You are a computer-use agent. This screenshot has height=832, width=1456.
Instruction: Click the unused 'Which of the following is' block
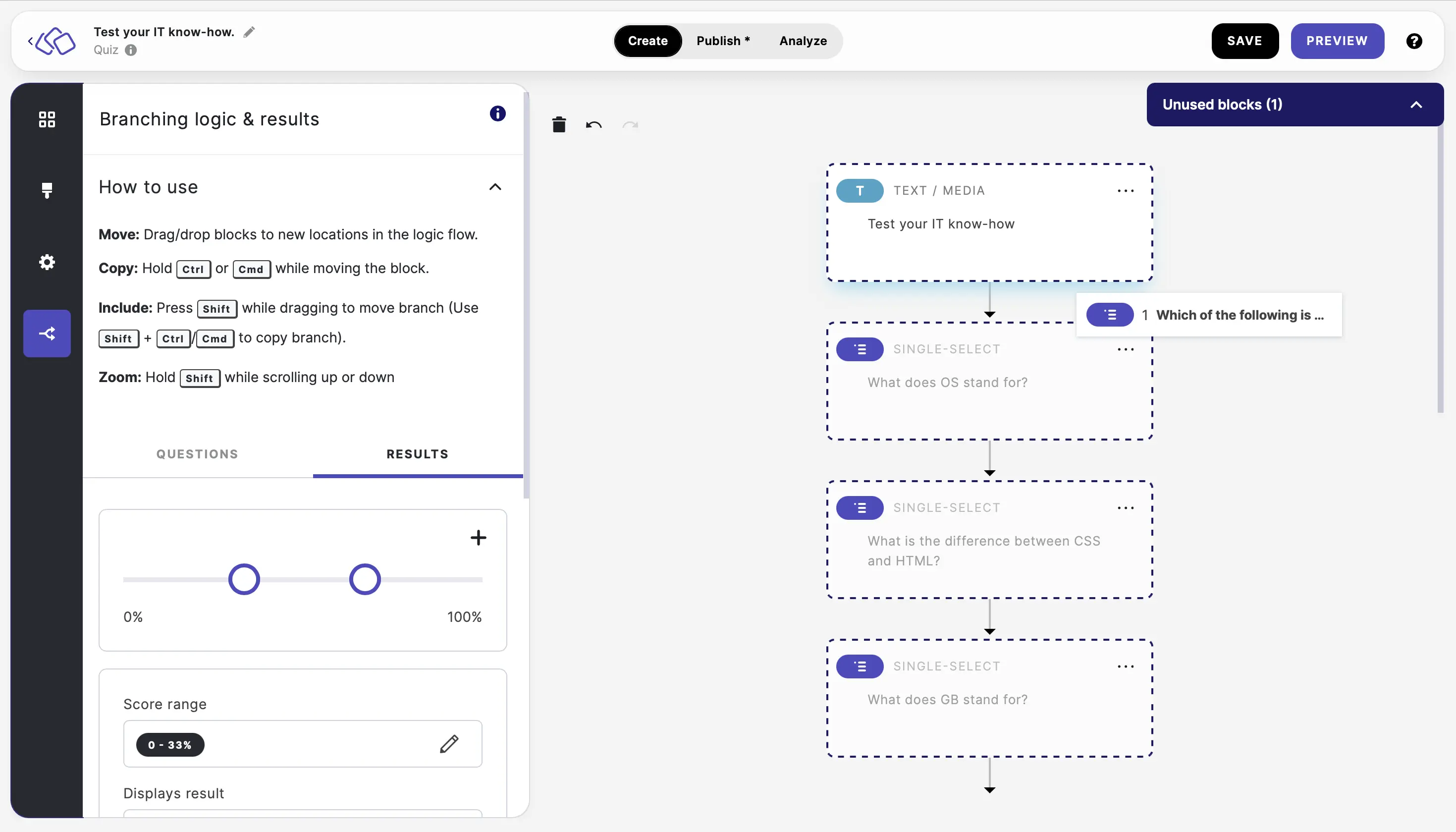coord(1209,315)
